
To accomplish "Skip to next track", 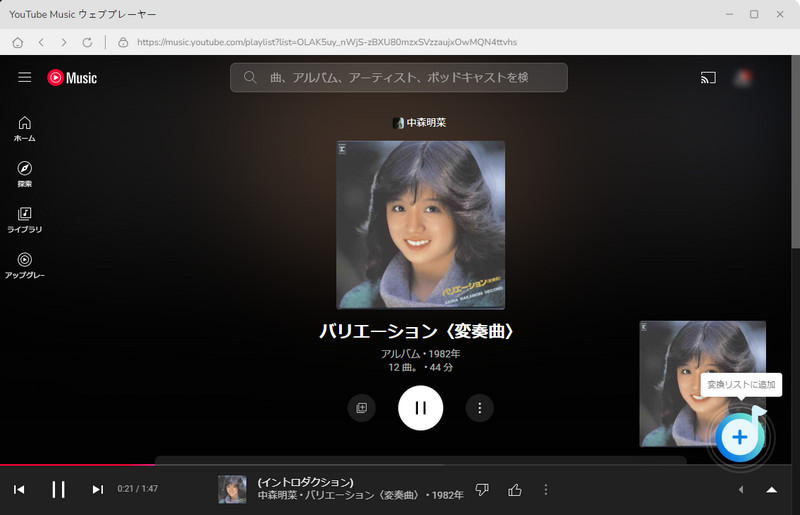I will (x=97, y=489).
